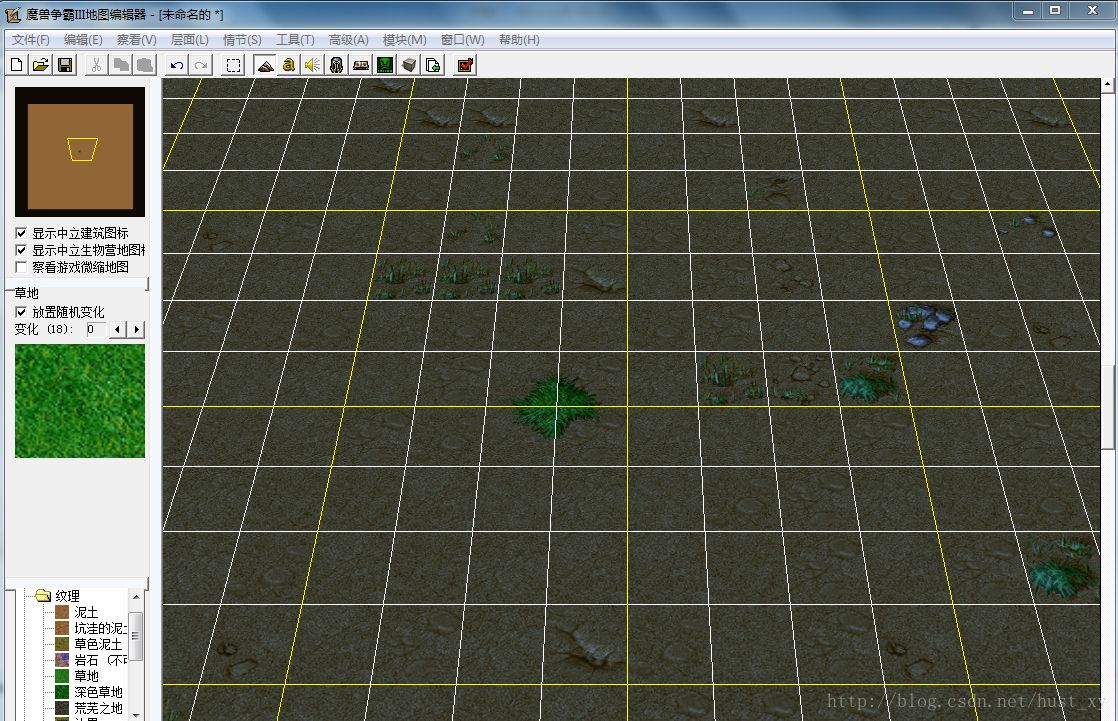Click the minimap preview thumbnail
Image resolution: width=1118 pixels, height=721 pixels.
(80, 152)
